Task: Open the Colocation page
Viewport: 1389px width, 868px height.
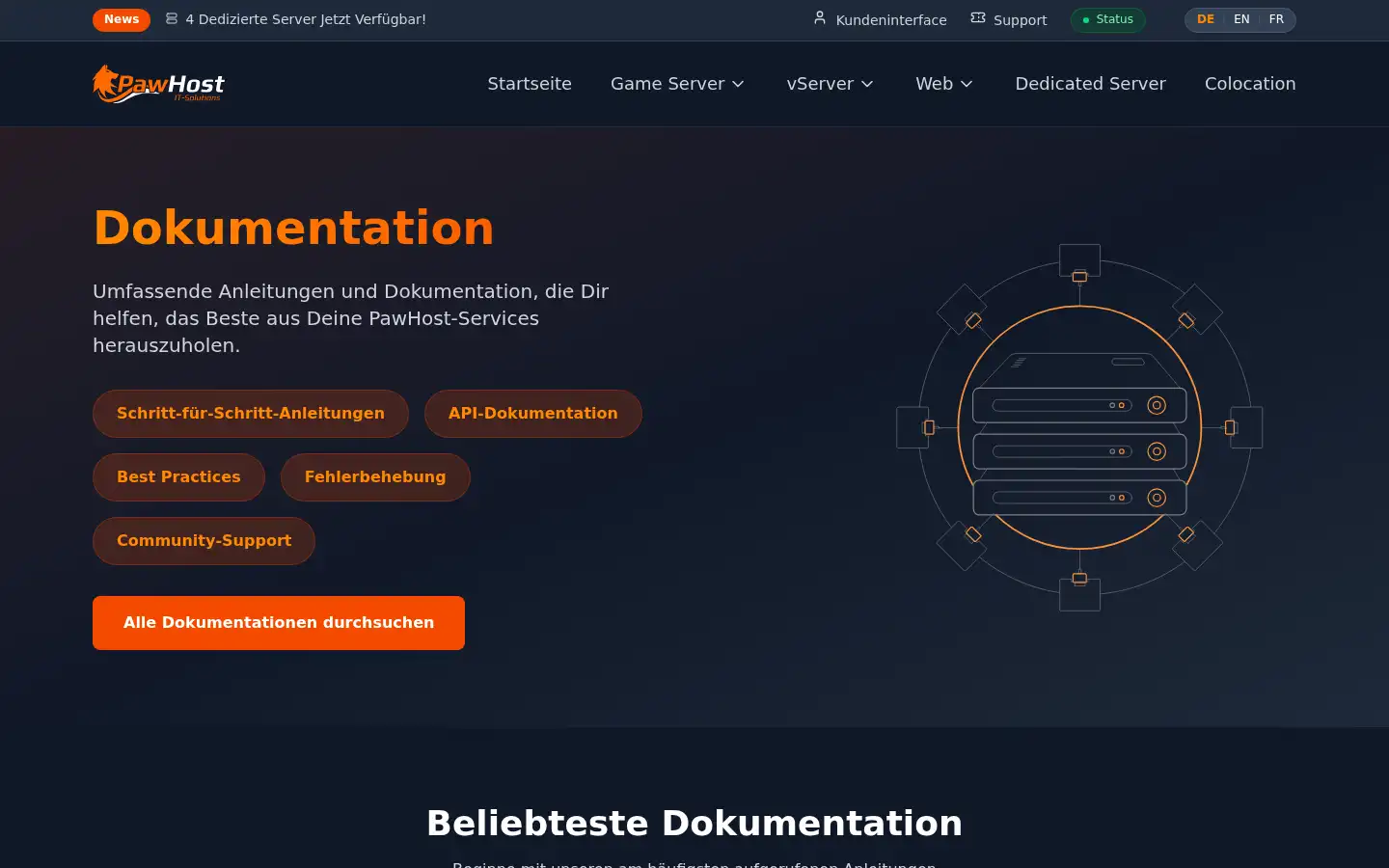Action: point(1250,84)
